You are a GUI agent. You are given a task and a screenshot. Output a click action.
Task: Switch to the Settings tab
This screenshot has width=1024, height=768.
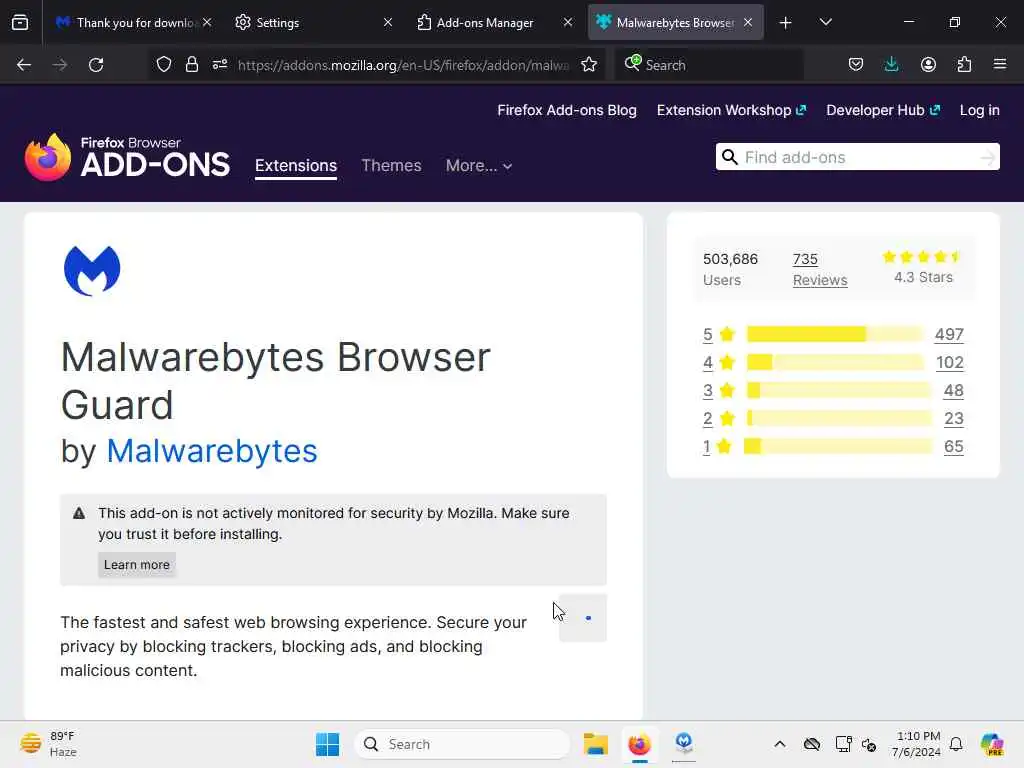click(315, 22)
